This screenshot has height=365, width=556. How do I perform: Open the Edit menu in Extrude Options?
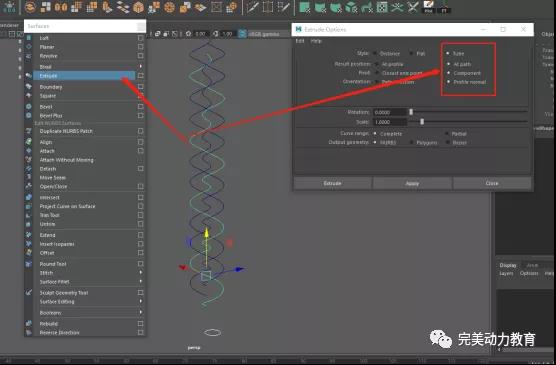[300, 41]
